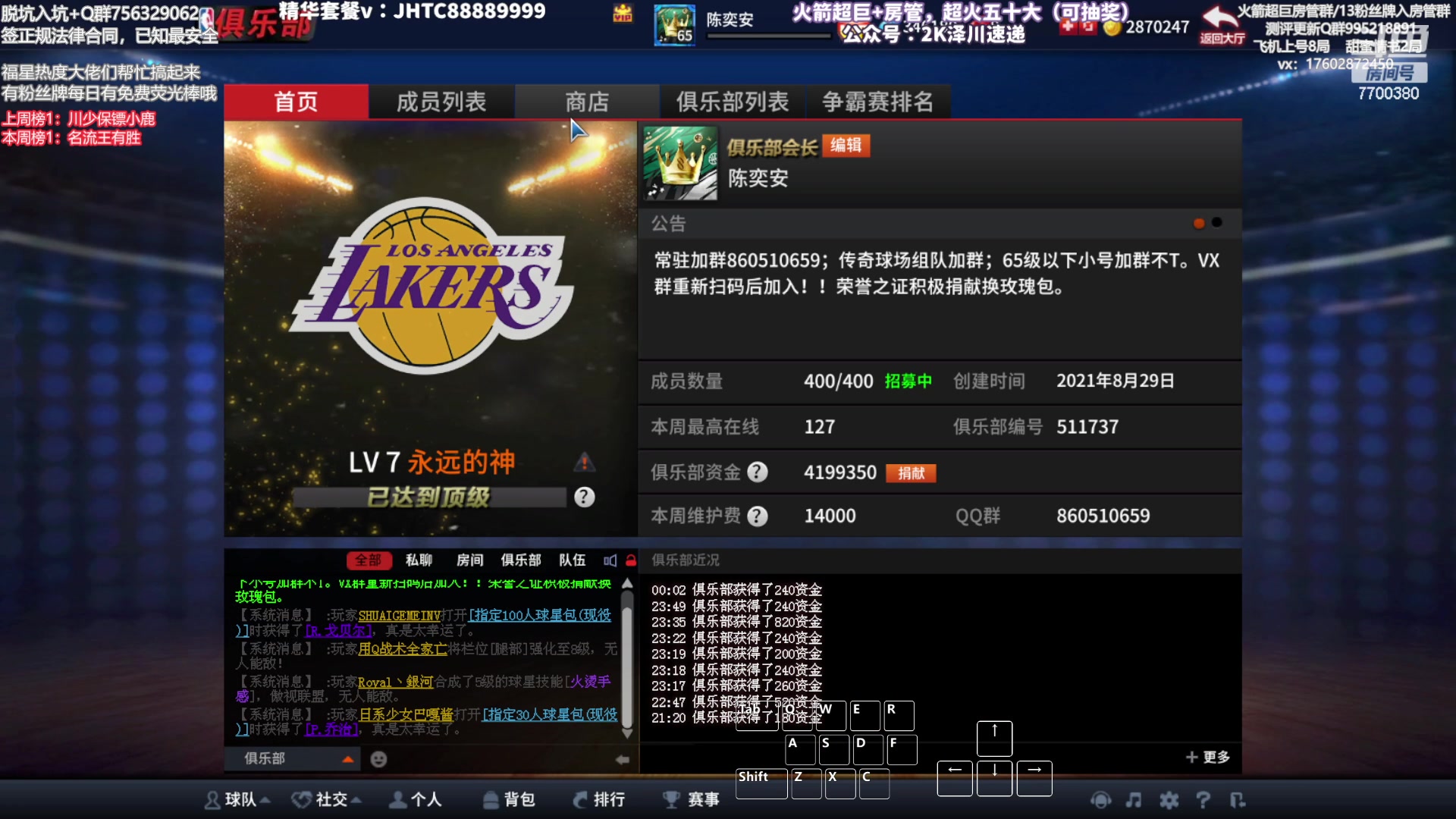This screenshot has height=819, width=1456.
Task: Expand the 社交 bottom menu
Action: coord(327,800)
